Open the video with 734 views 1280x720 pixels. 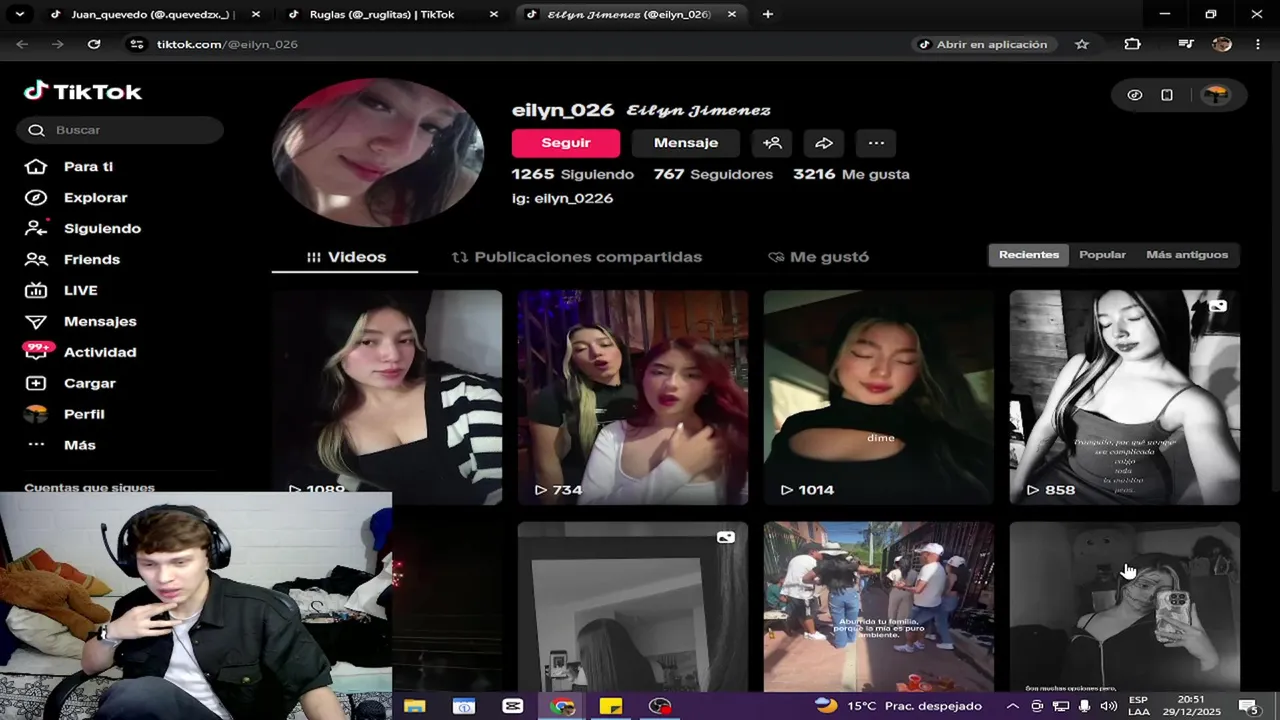tap(633, 397)
